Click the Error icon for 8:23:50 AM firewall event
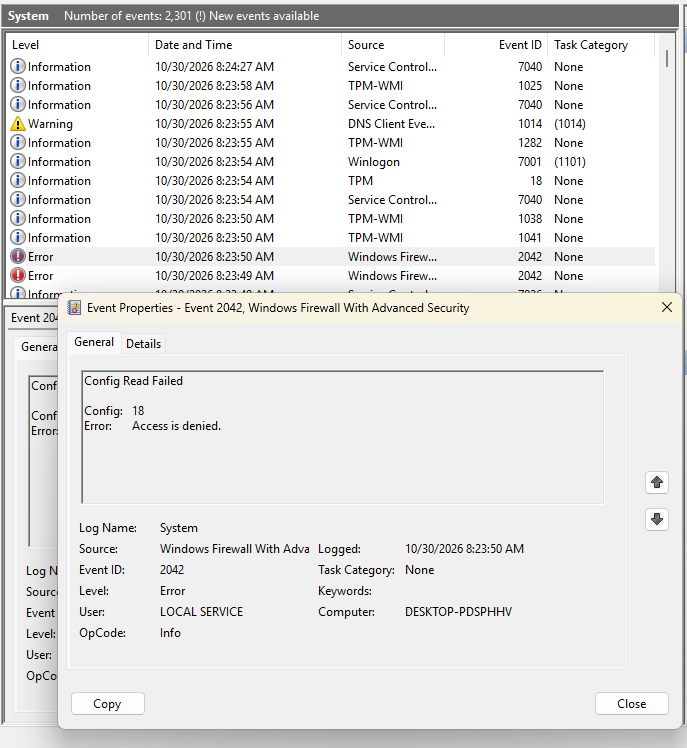 point(18,257)
